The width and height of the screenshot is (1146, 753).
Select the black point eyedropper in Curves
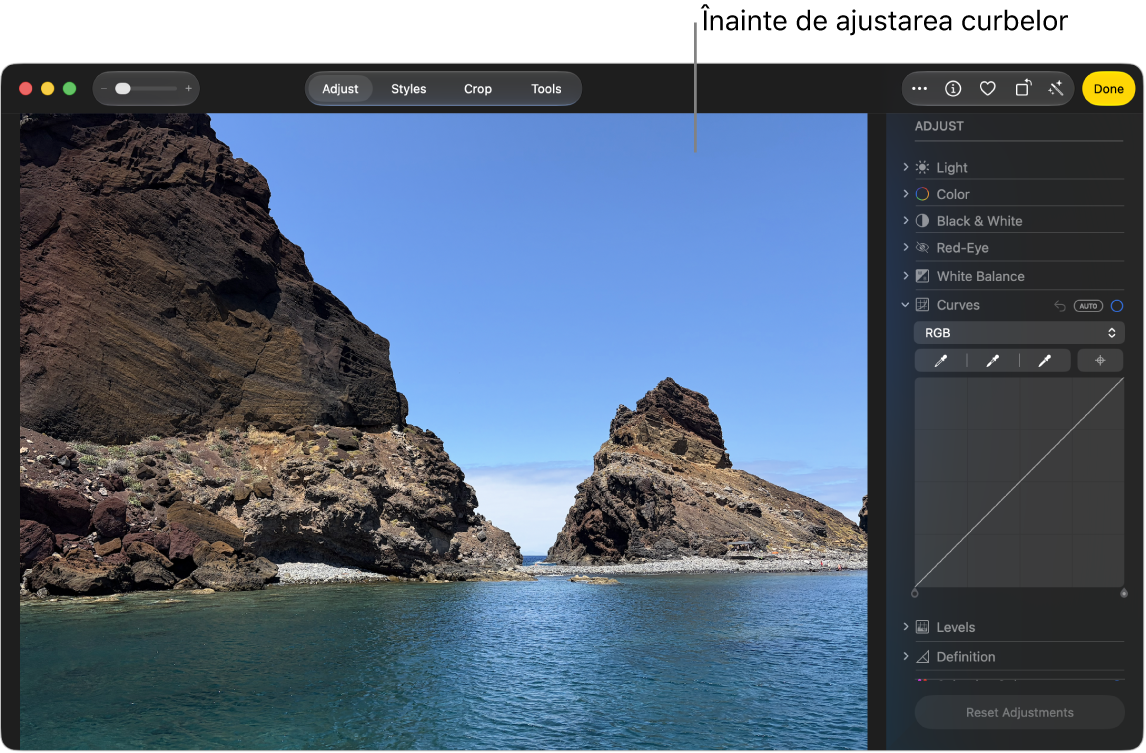(941, 360)
